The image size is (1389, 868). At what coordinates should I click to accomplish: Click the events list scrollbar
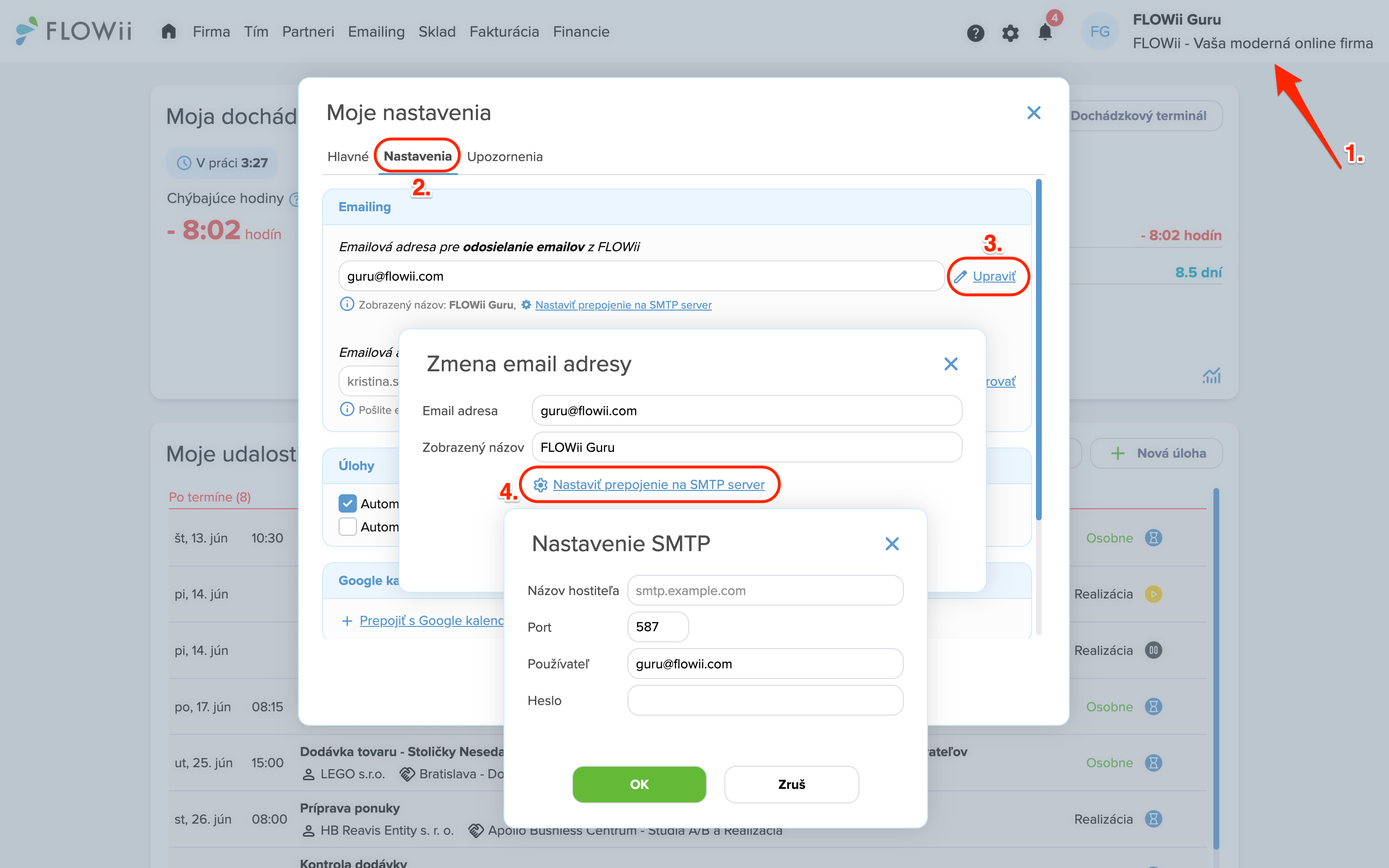click(x=1216, y=669)
